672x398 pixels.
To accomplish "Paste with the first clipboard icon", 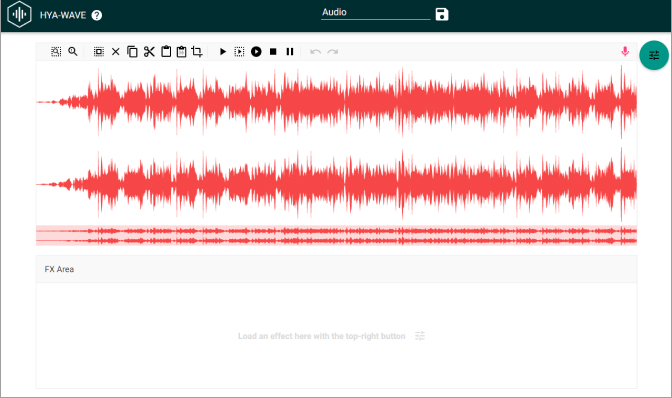I will point(166,52).
